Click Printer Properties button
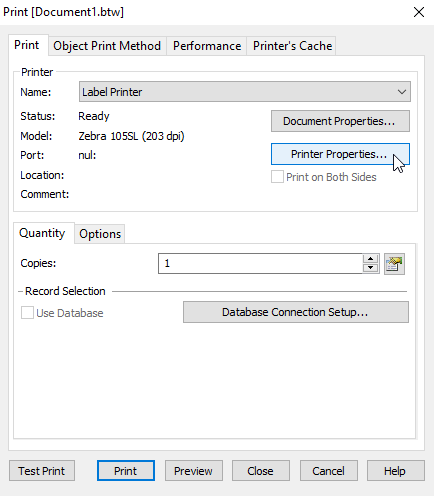The height and width of the screenshot is (496, 434). click(x=340, y=154)
